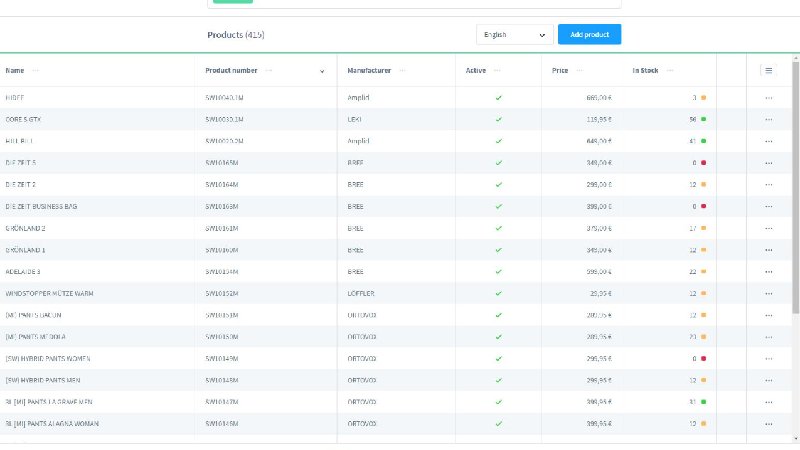Screen dimensions: 800x450
Task: Sort by the Active column header
Action: 476,70
